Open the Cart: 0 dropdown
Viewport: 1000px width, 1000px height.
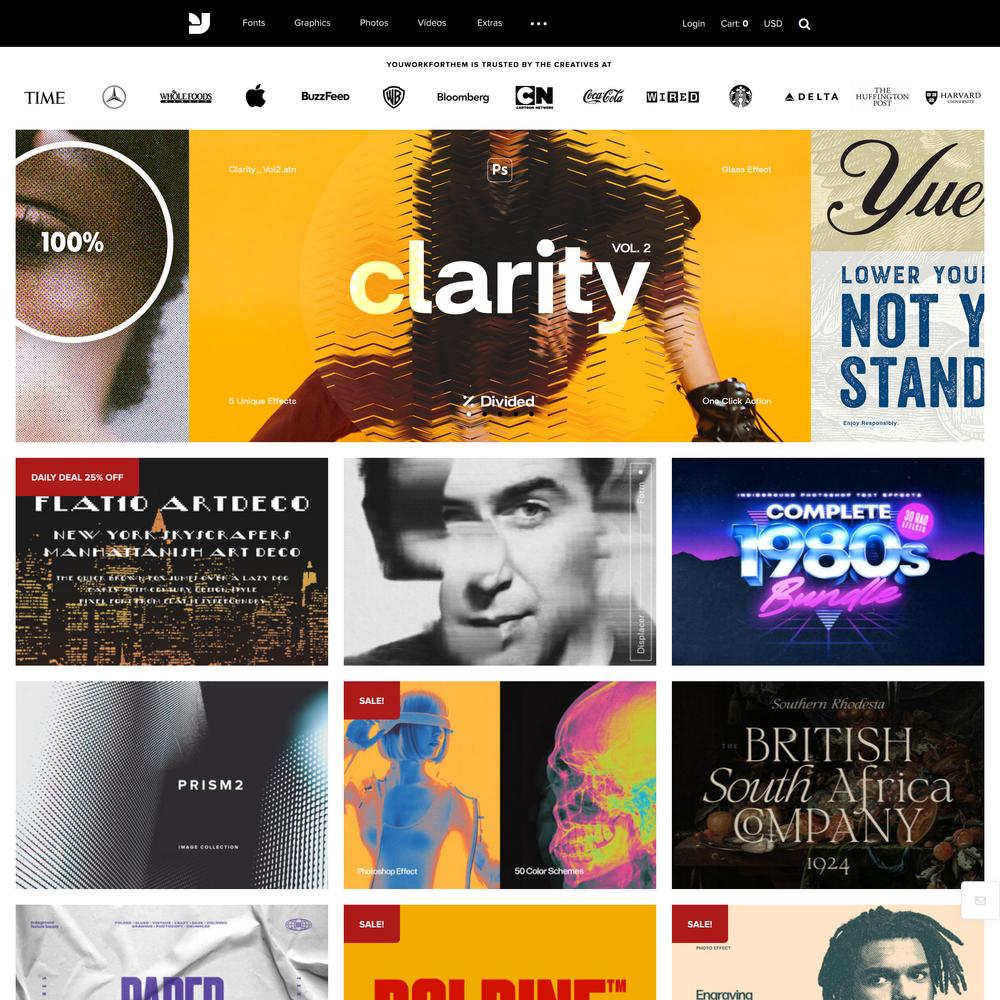[x=734, y=24]
